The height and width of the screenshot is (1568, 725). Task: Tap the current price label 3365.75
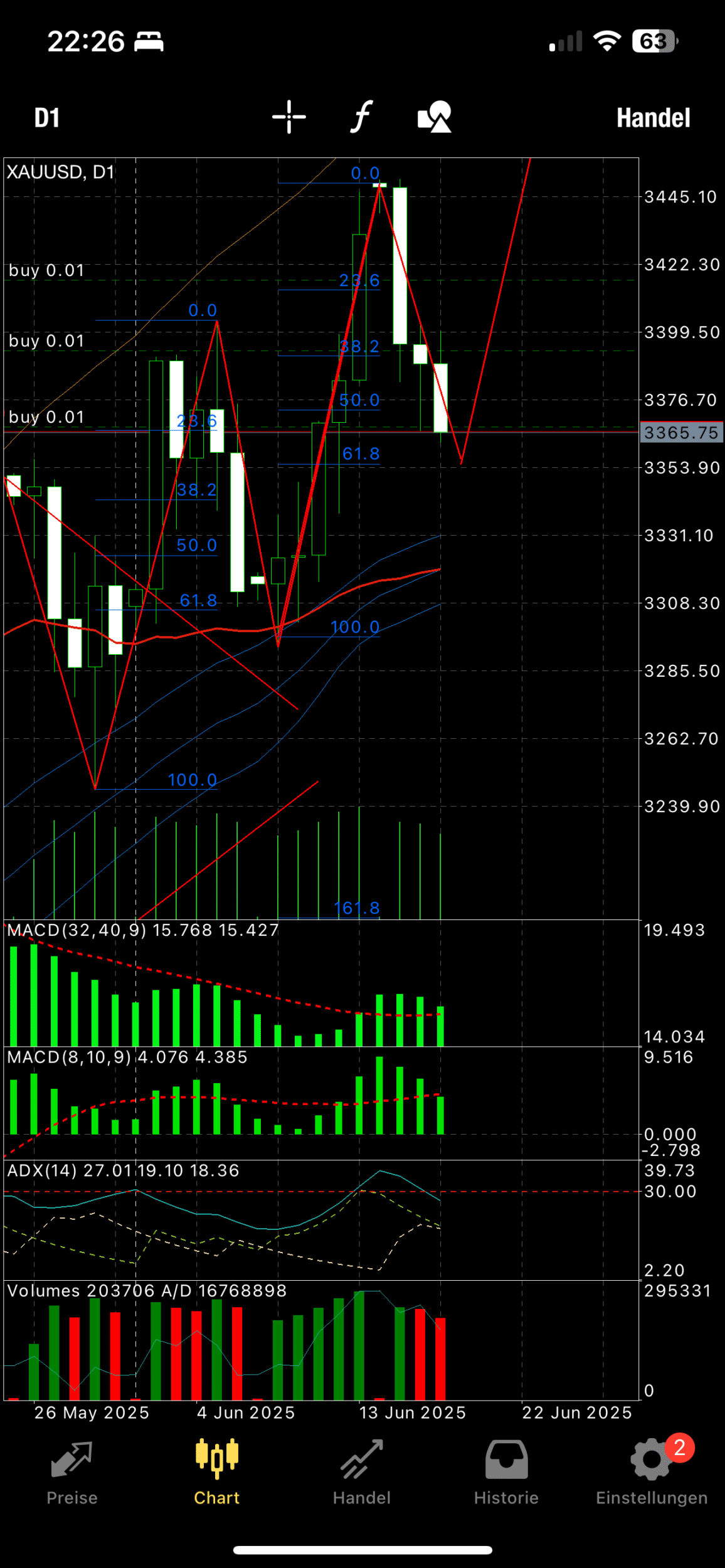point(681,433)
